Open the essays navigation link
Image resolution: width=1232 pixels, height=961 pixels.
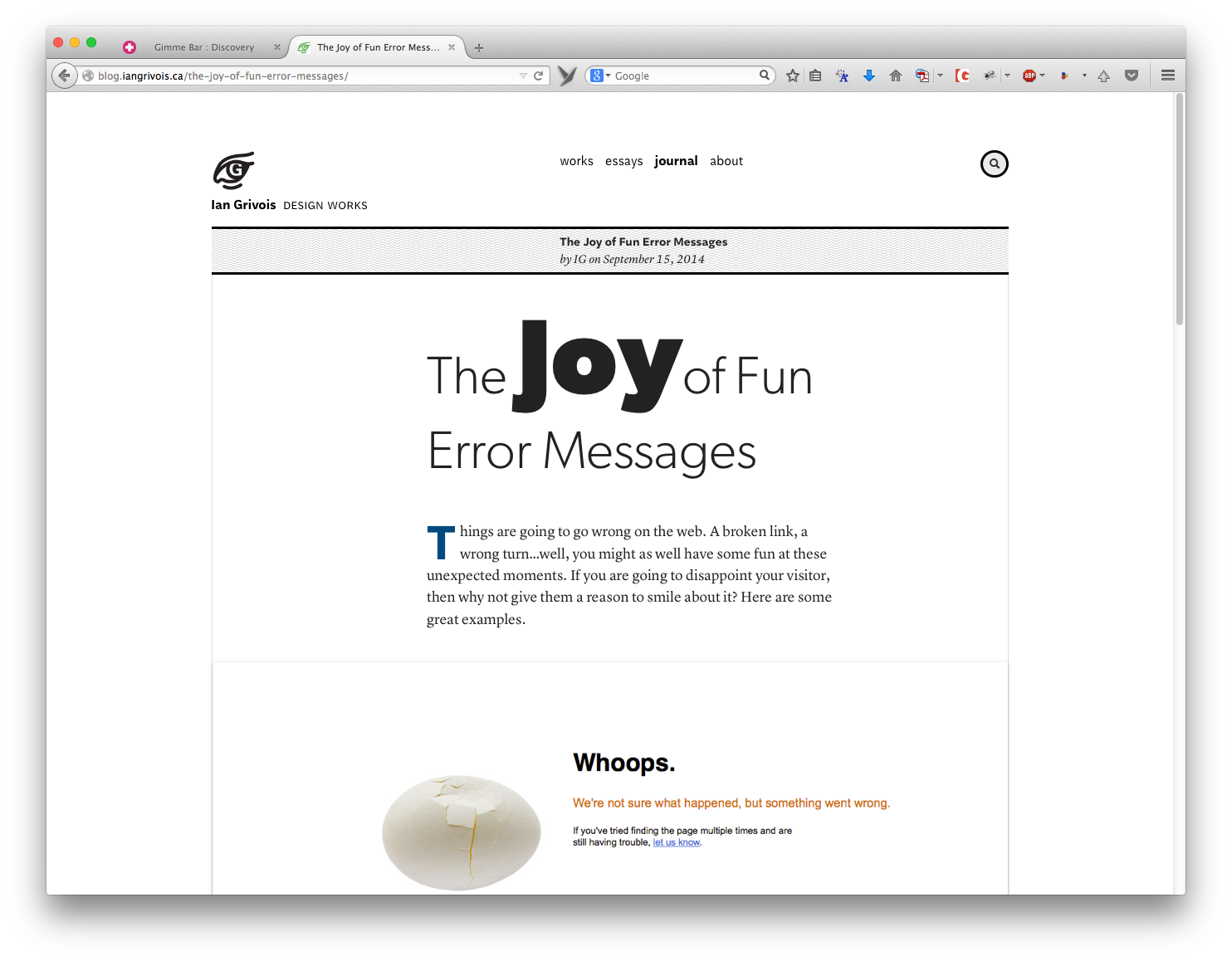(x=623, y=161)
